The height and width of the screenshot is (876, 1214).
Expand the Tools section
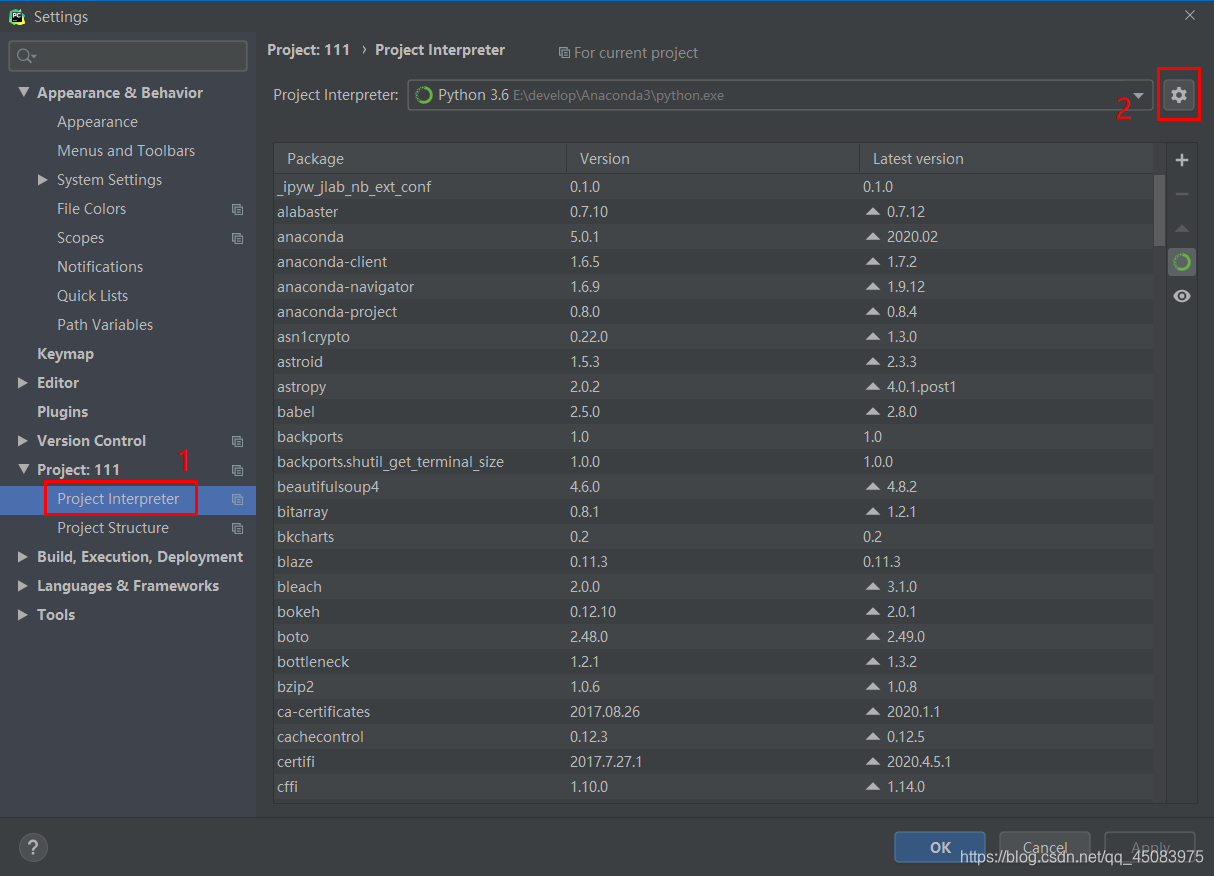(x=23, y=615)
